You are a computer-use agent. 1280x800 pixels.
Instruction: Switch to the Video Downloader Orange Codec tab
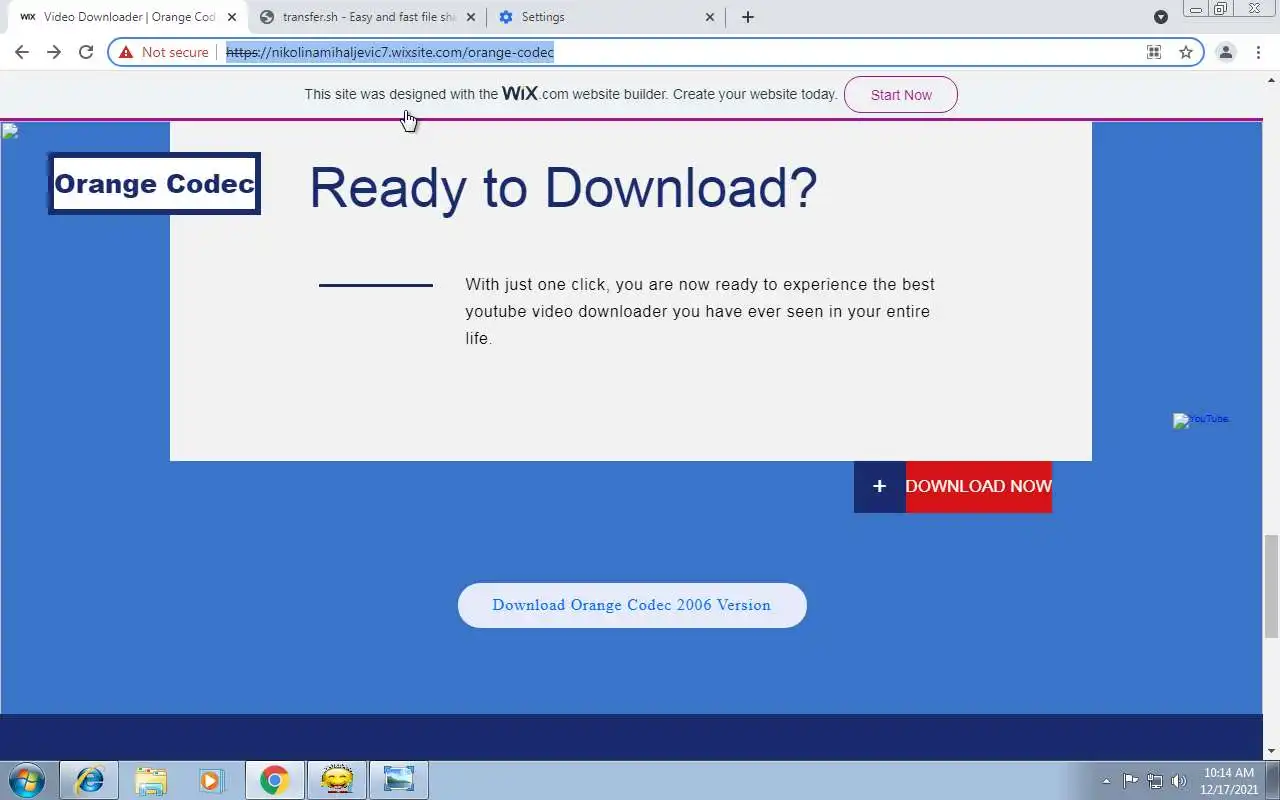pos(128,17)
